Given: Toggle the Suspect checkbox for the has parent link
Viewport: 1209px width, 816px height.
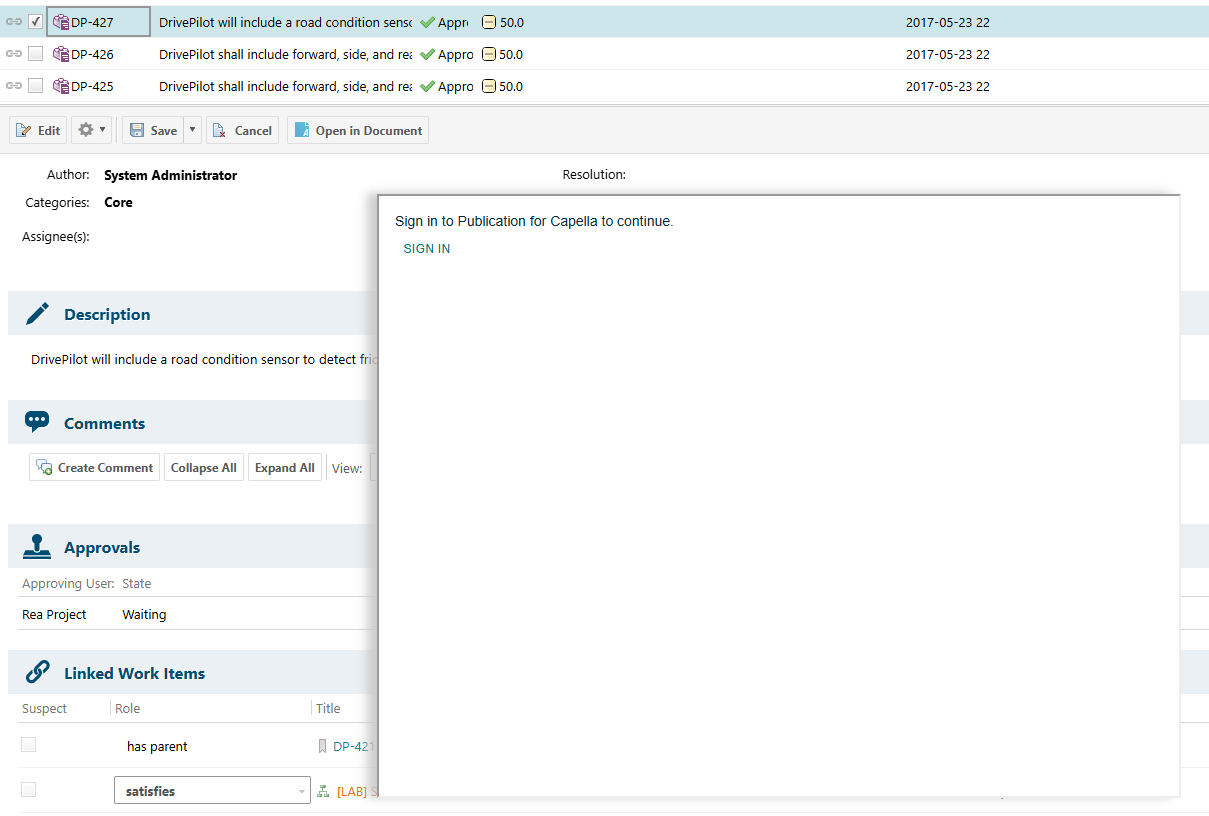Looking at the screenshot, I should (29, 745).
